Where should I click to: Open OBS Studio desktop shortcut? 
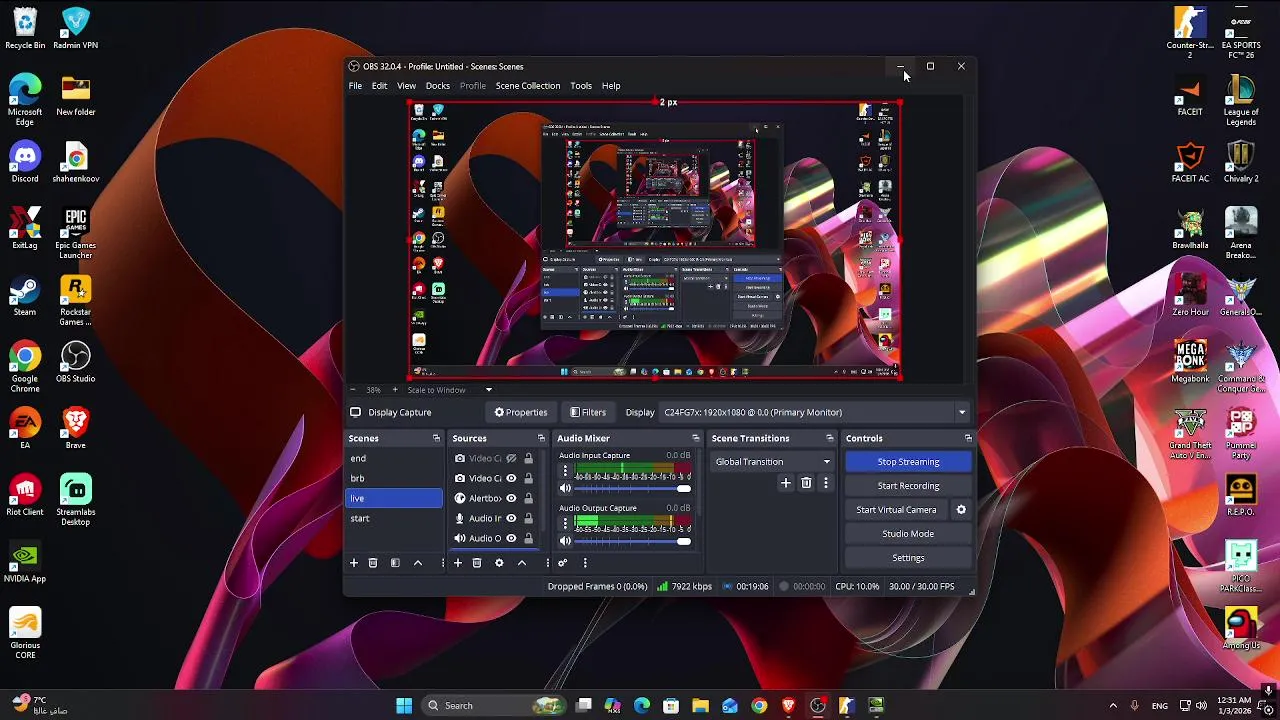click(75, 363)
